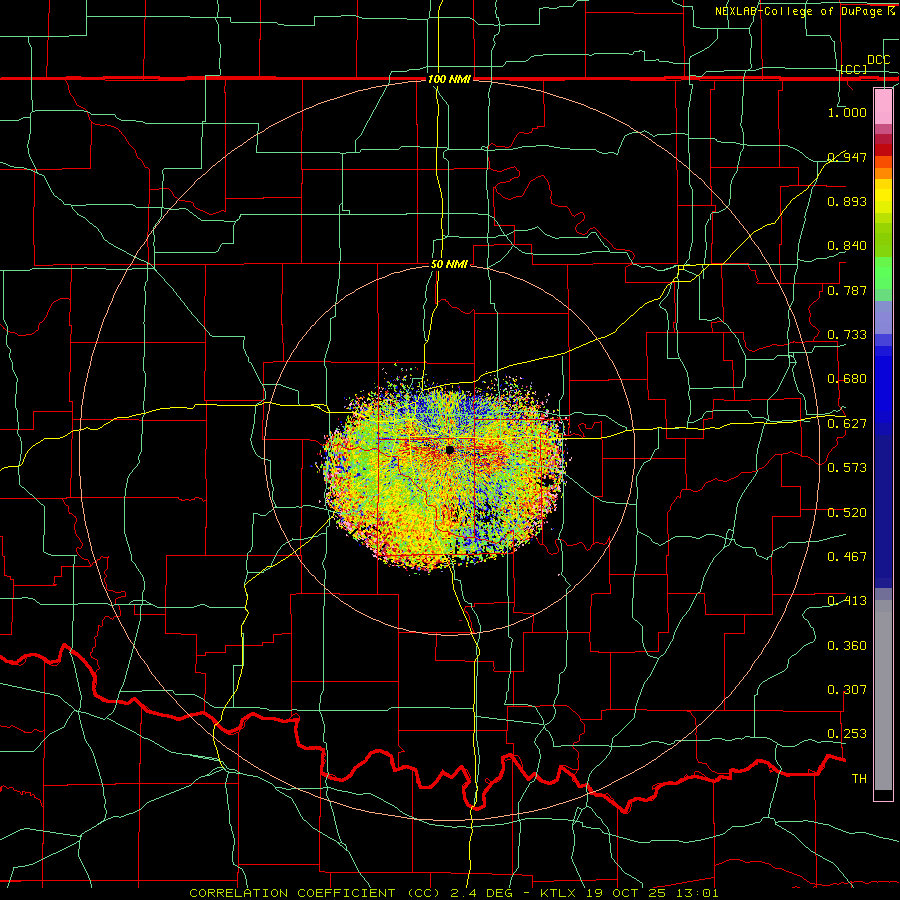This screenshot has height=900, width=900.
Task: Click the TH threshold label
Action: tap(859, 779)
